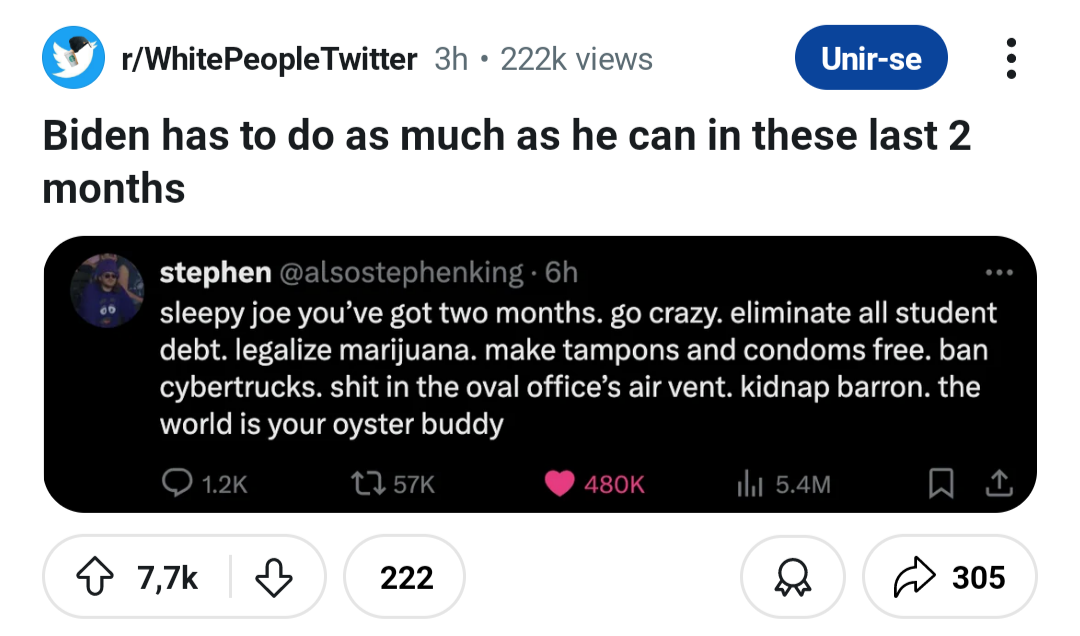The height and width of the screenshot is (636, 1080).
Task: Open the embedded tweet image text
Action: (580, 369)
